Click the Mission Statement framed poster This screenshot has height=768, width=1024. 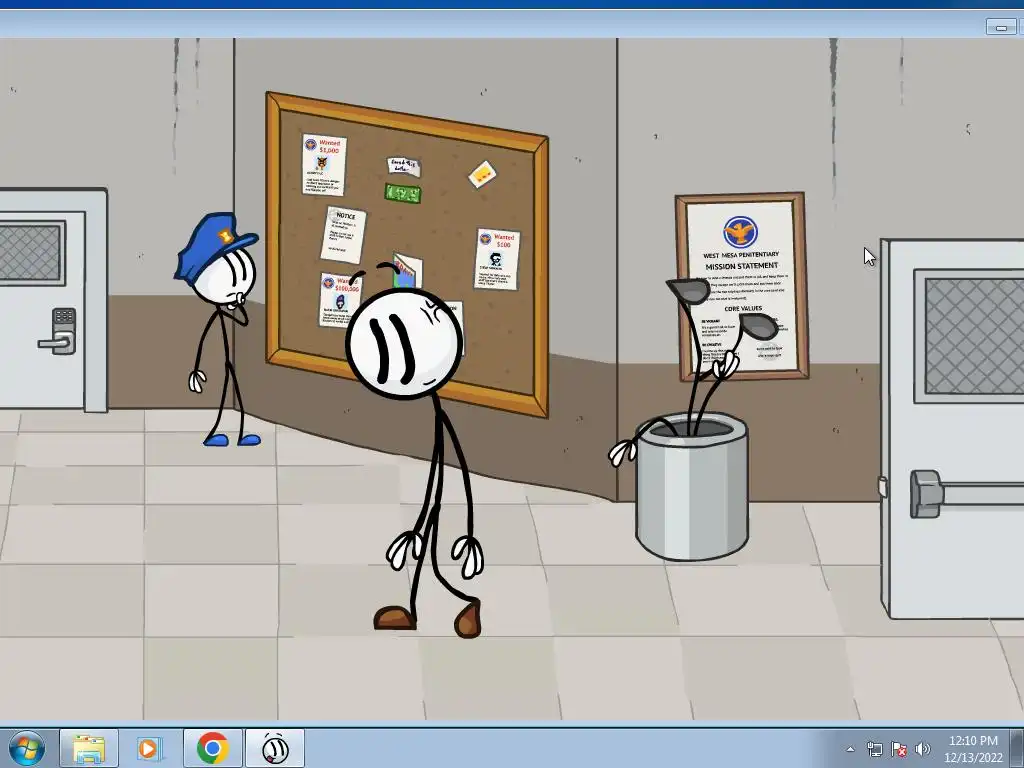[x=742, y=287]
